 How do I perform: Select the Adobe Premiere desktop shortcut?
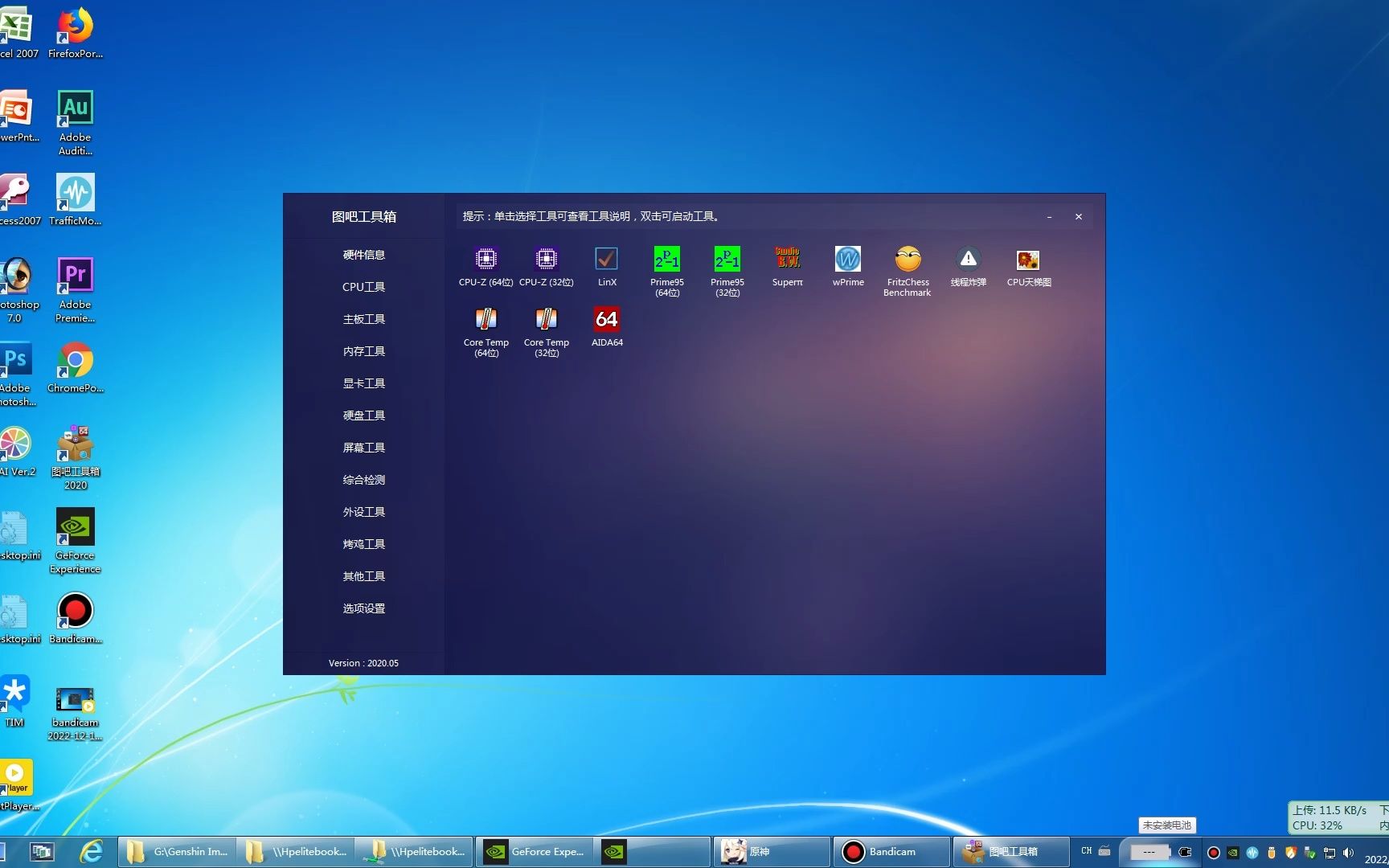(75, 289)
